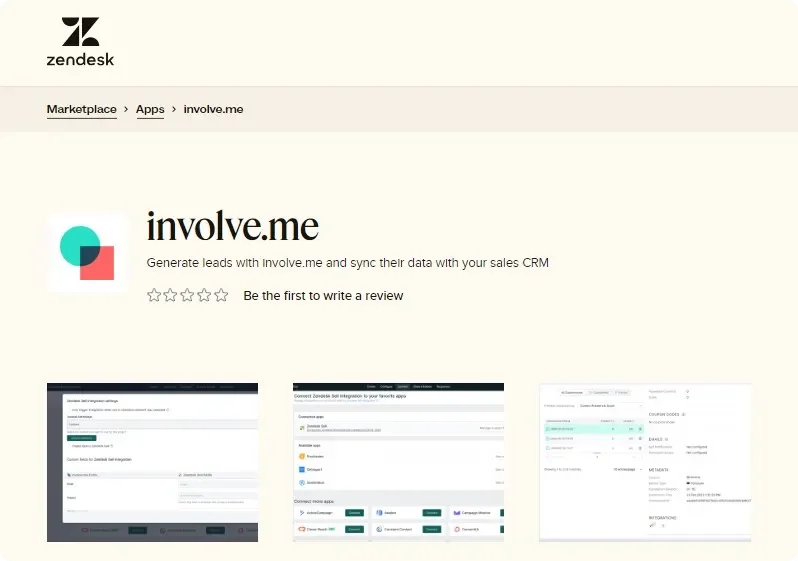The image size is (798, 561).
Task: Open the Apps breadcrumb link
Action: point(150,109)
